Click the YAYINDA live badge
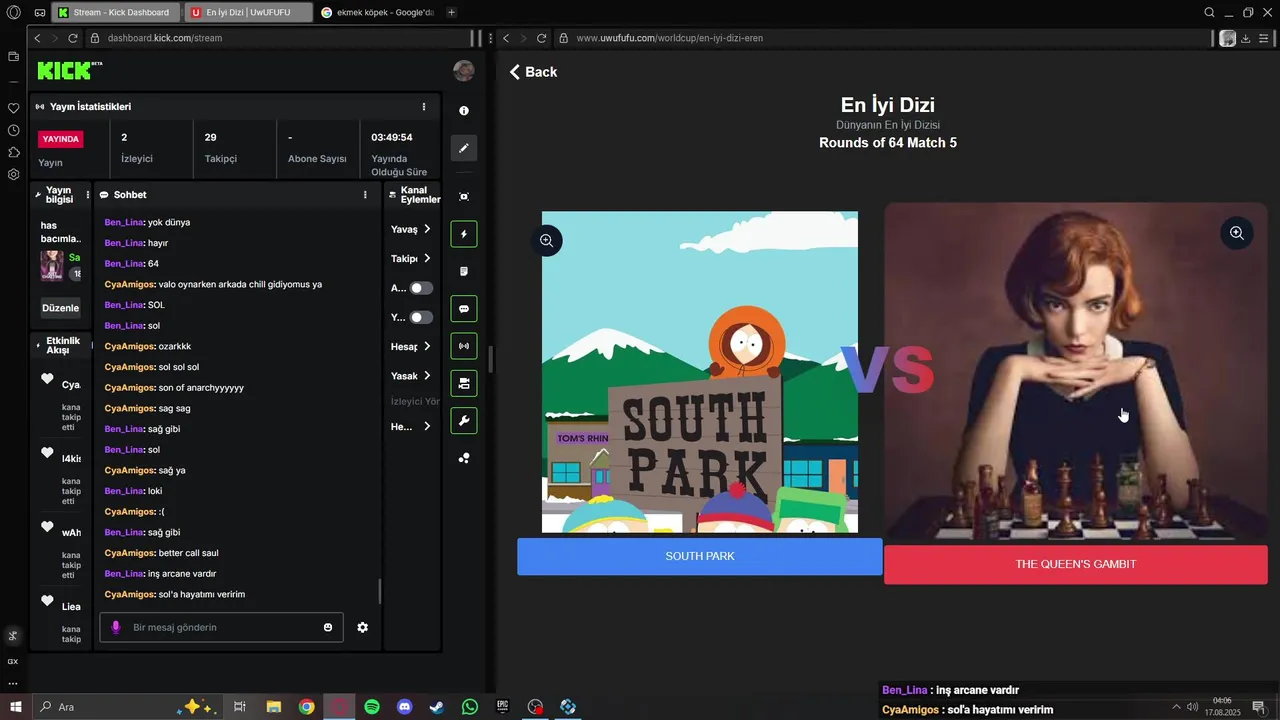The width and height of the screenshot is (1280, 720). (61, 139)
